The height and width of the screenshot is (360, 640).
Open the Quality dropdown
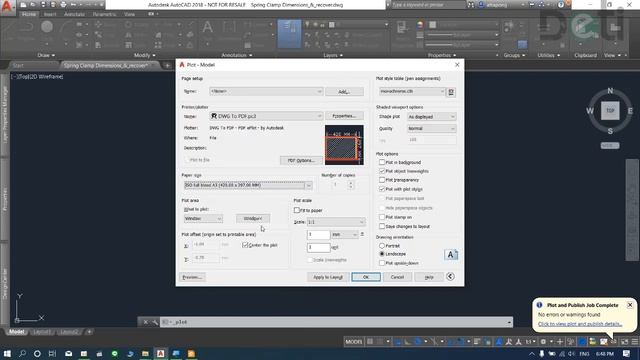[431, 129]
